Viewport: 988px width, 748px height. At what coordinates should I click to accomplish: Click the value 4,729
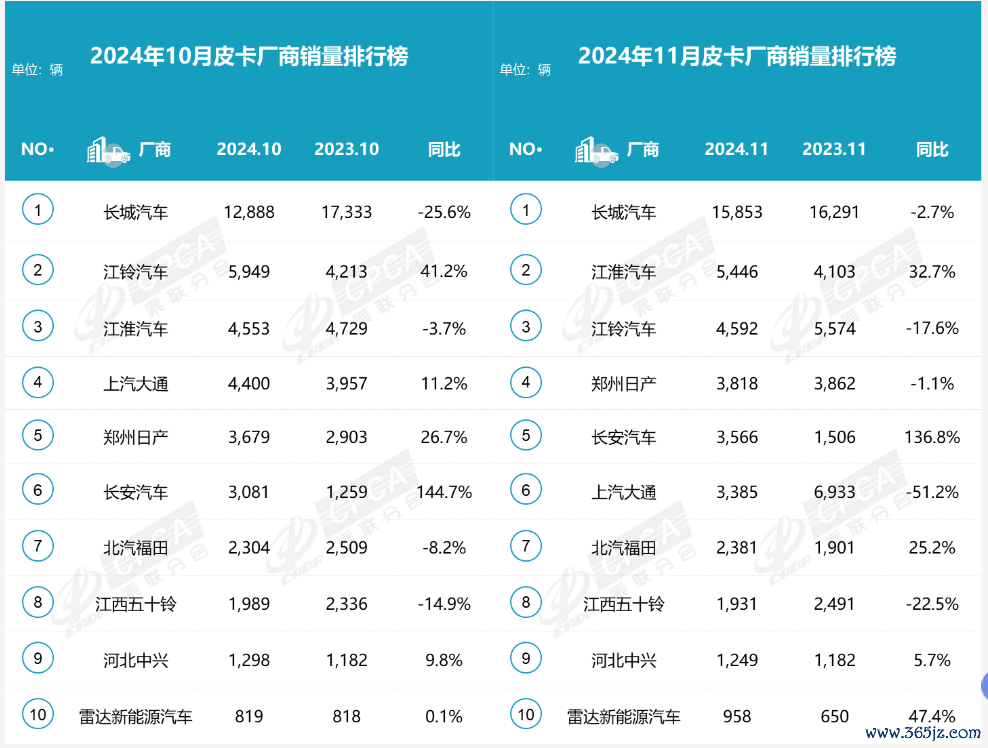tap(347, 329)
